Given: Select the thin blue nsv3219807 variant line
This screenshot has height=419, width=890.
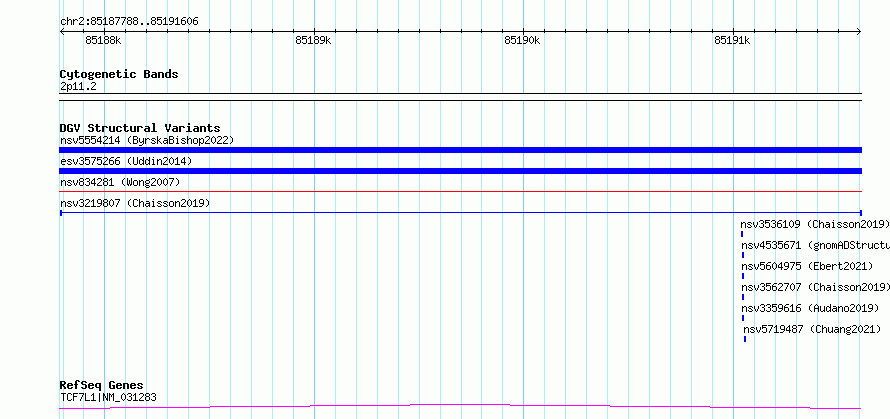Looking at the screenshot, I should pyautogui.click(x=460, y=213).
